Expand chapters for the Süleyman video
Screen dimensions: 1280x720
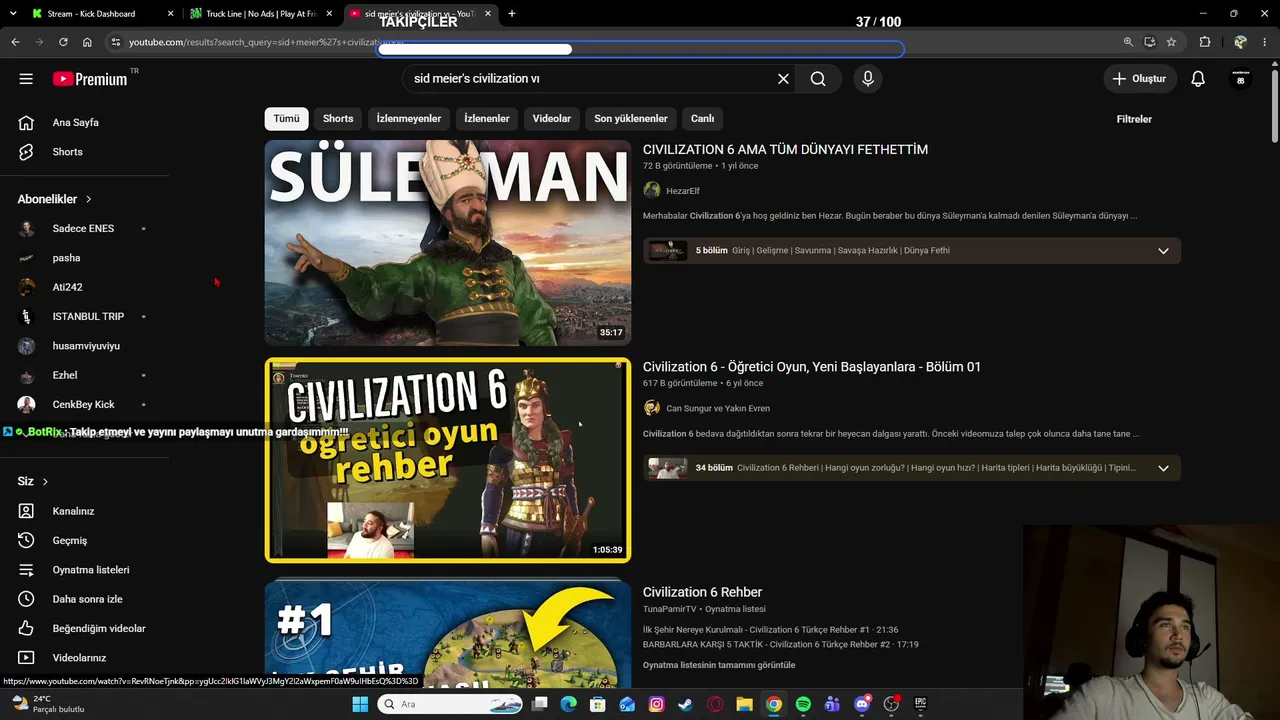(1163, 251)
